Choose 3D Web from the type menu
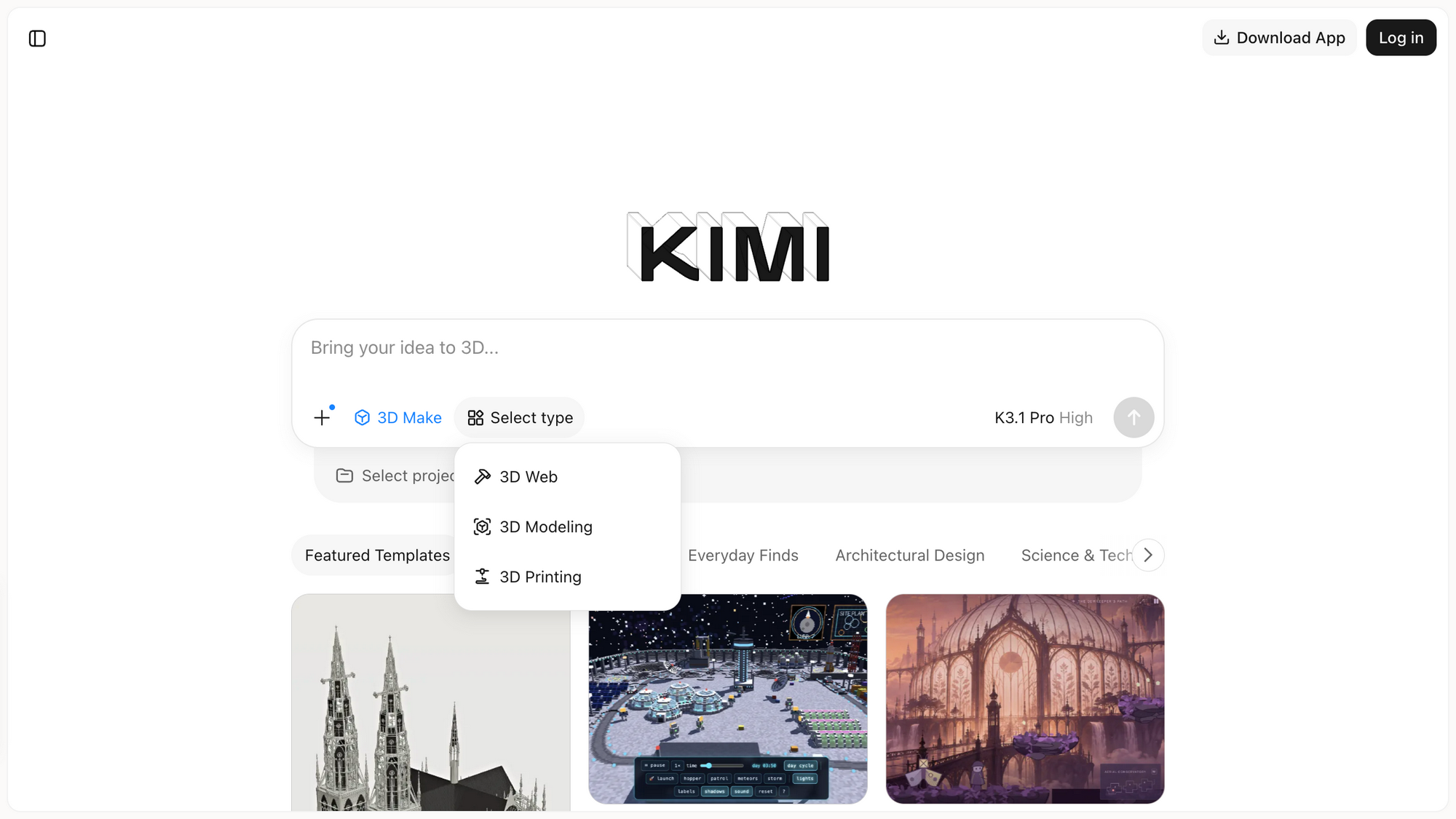This screenshot has height=819, width=1456. pyautogui.click(x=567, y=477)
